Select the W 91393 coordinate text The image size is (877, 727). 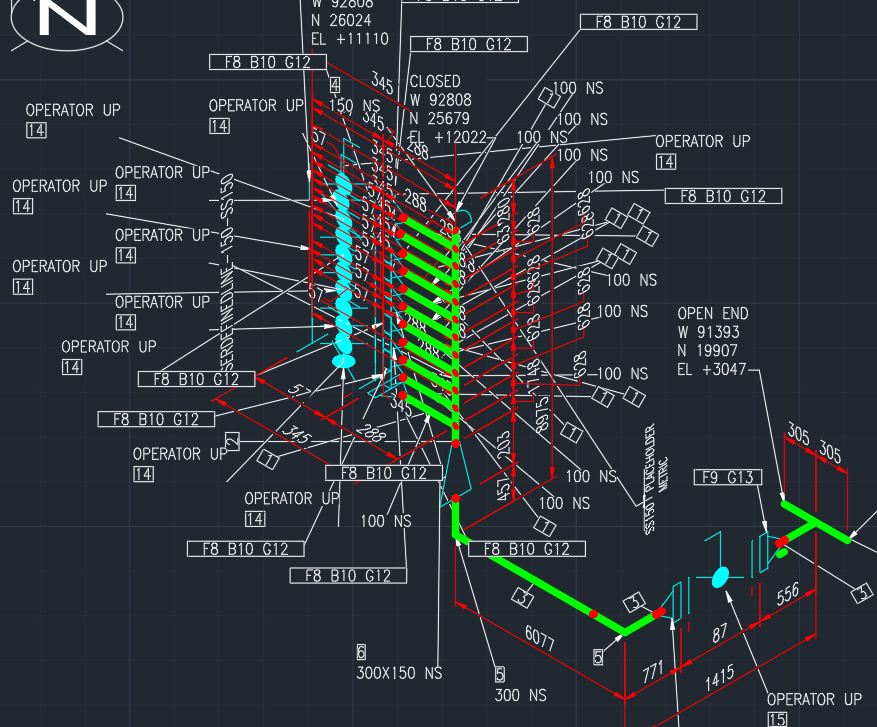coord(708,332)
